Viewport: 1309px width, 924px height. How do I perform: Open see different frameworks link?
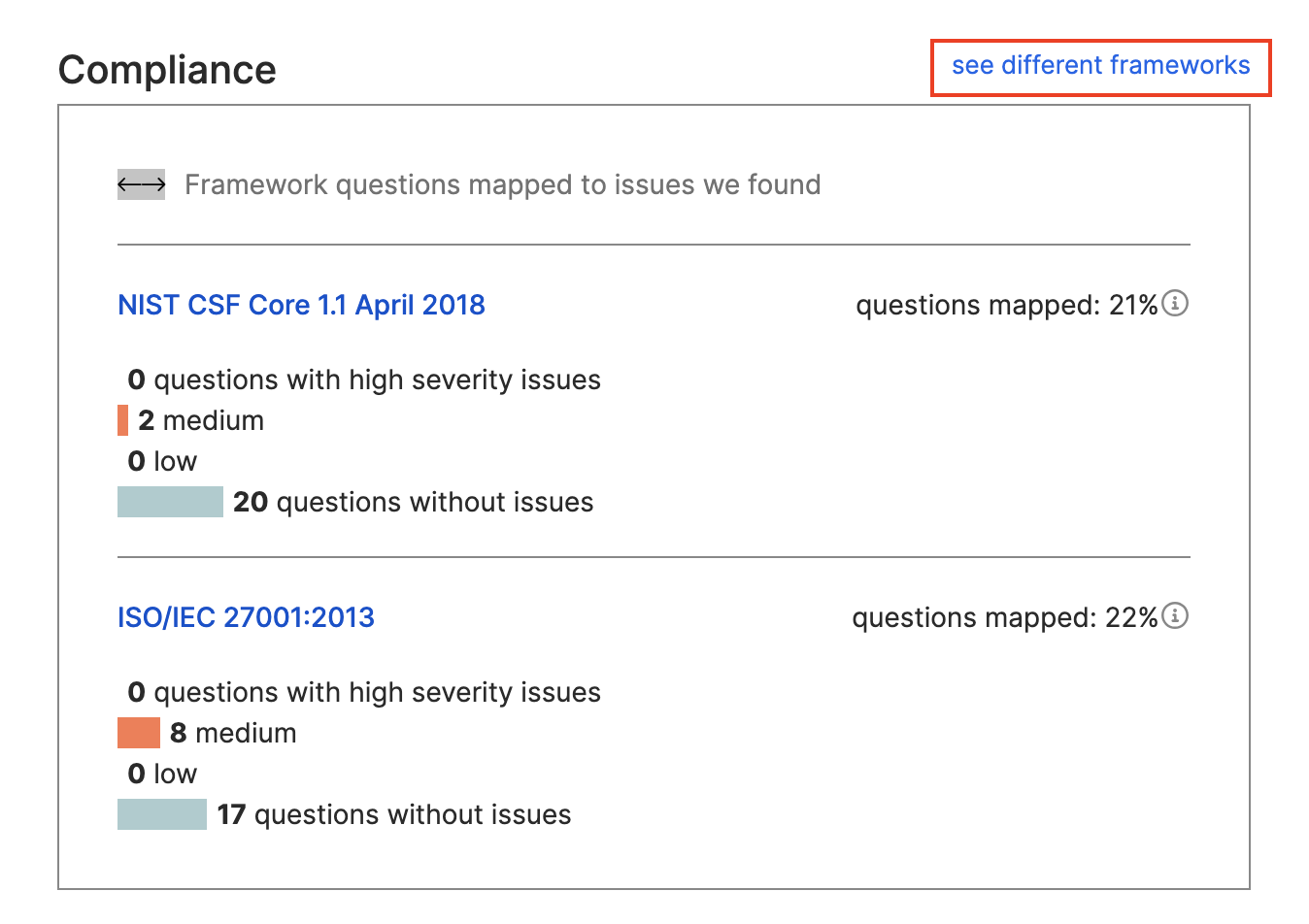(1100, 65)
